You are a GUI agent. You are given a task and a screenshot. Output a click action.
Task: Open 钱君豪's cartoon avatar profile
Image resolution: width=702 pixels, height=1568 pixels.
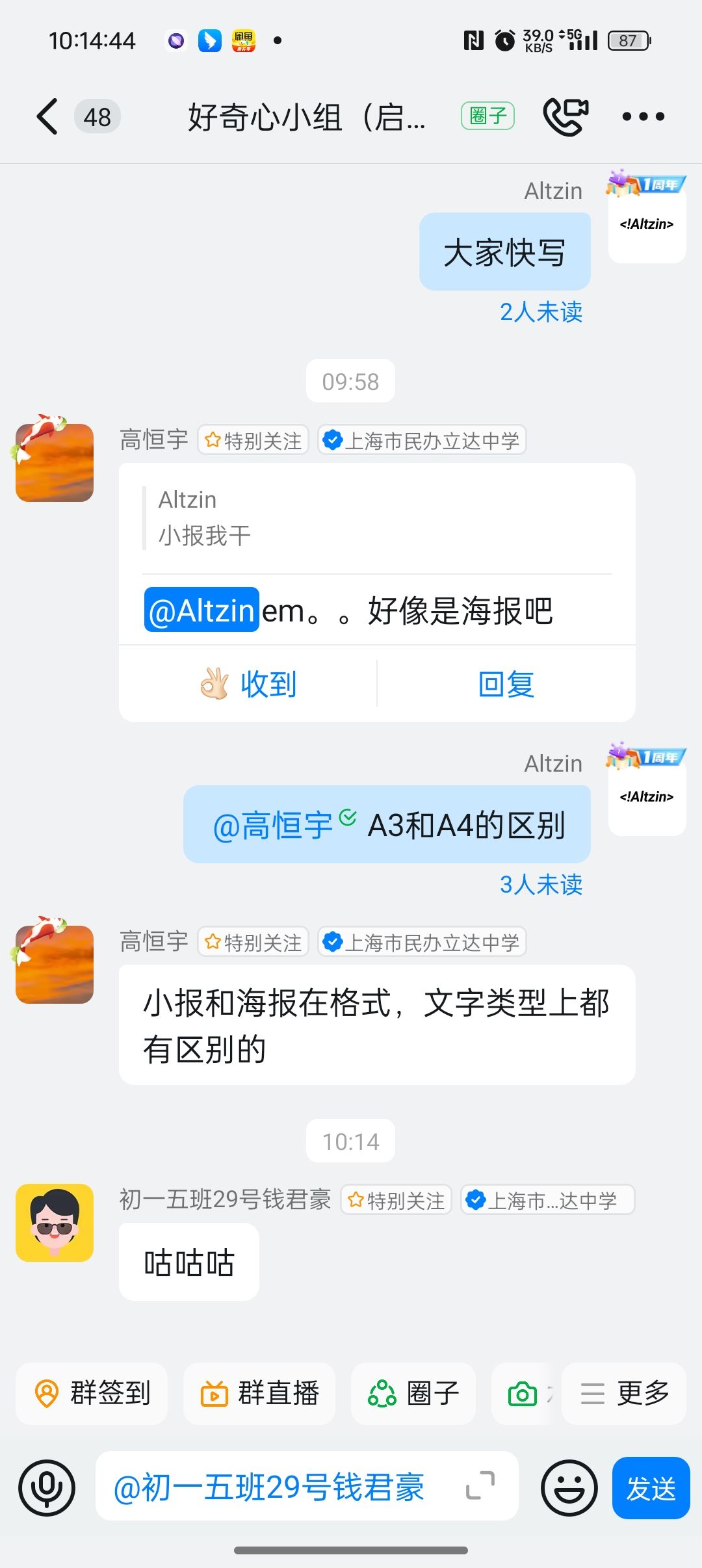[55, 1223]
